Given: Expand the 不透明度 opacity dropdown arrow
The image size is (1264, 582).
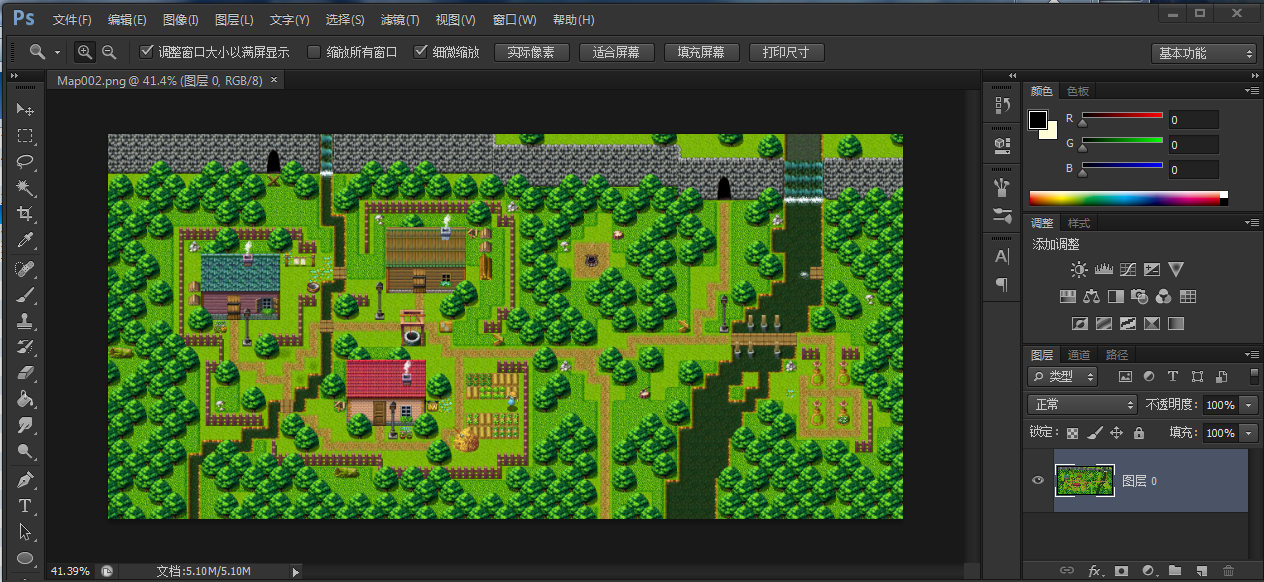Looking at the screenshot, I should pyautogui.click(x=1249, y=405).
